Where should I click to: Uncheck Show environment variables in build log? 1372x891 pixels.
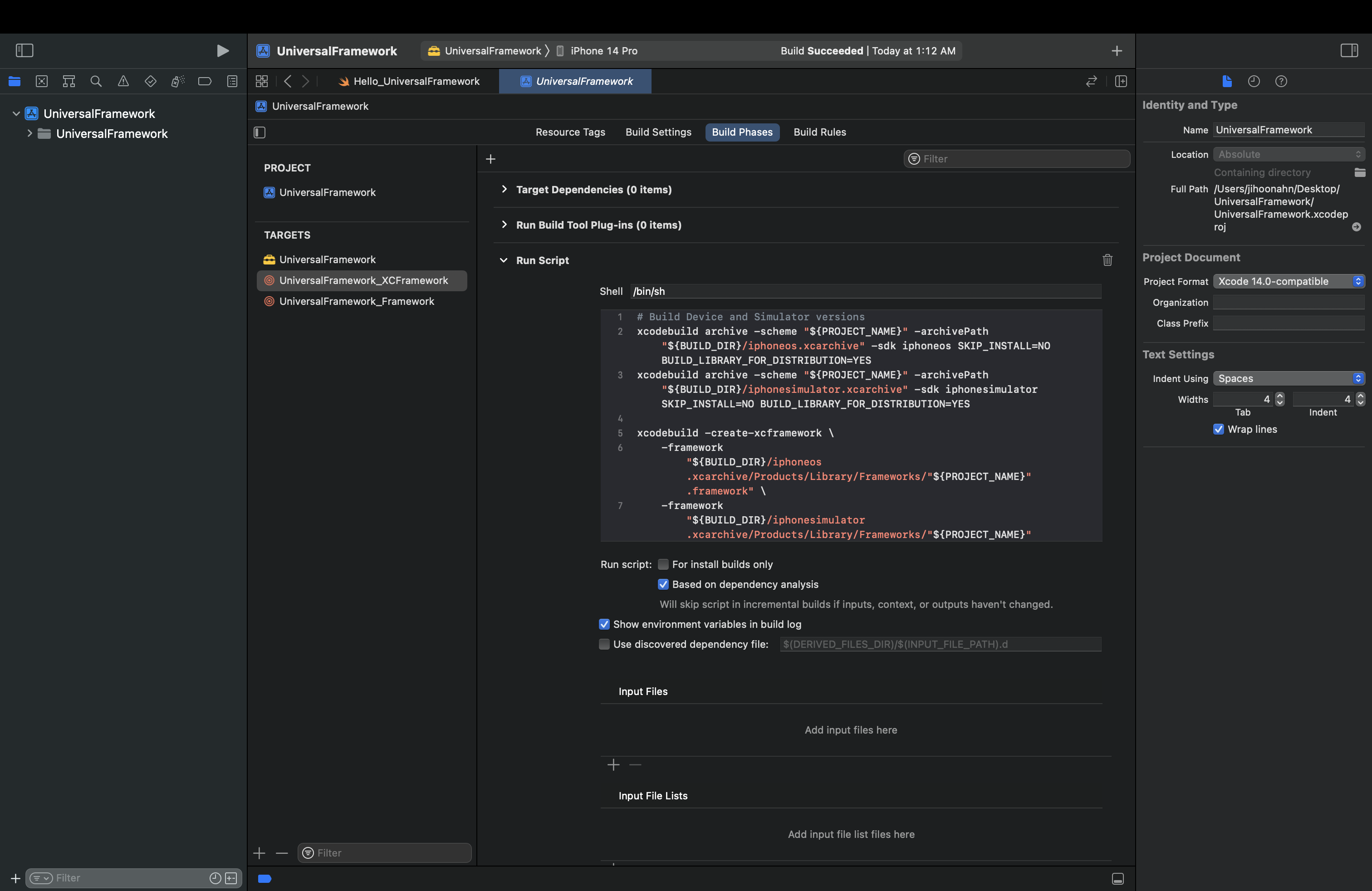[604, 624]
